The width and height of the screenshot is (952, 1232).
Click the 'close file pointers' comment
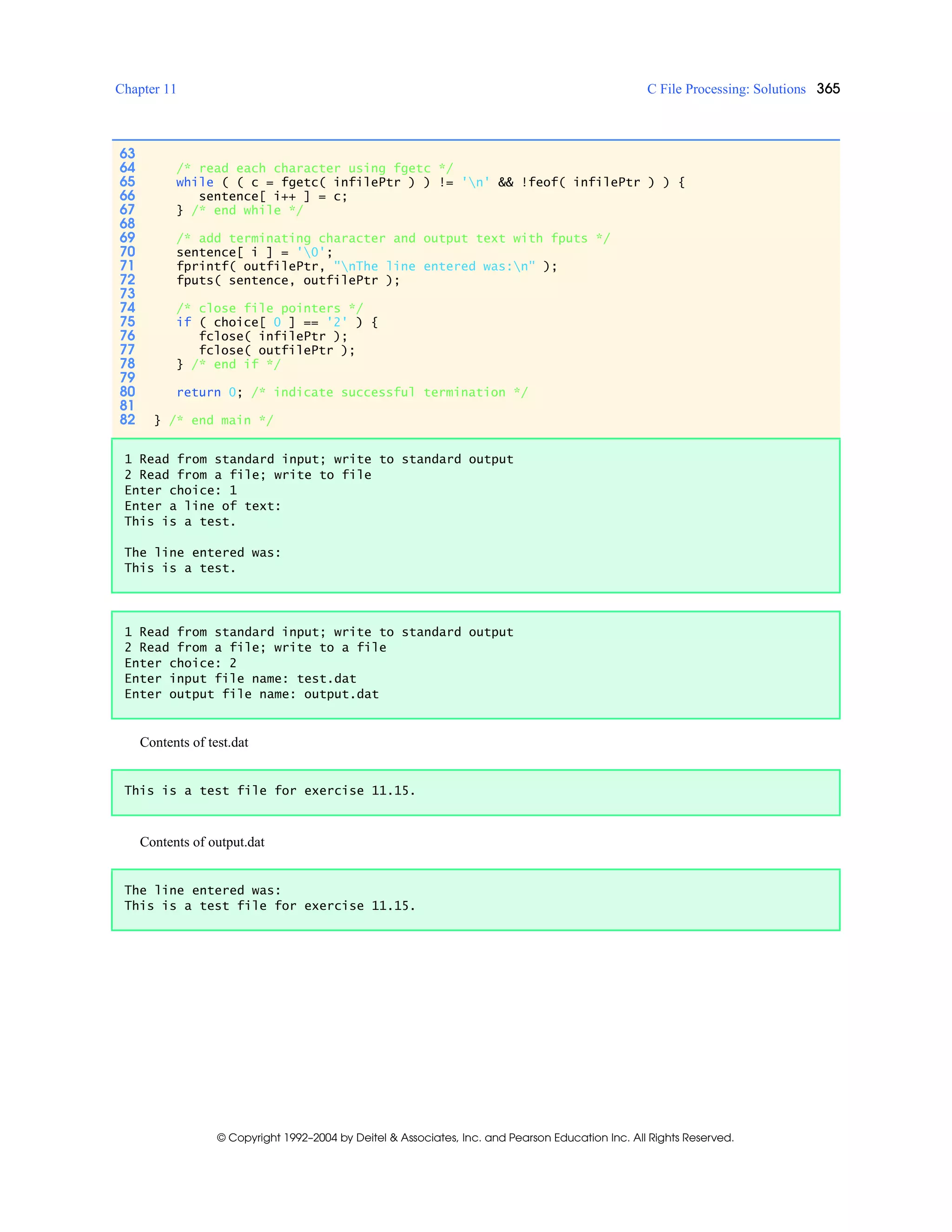click(270, 308)
